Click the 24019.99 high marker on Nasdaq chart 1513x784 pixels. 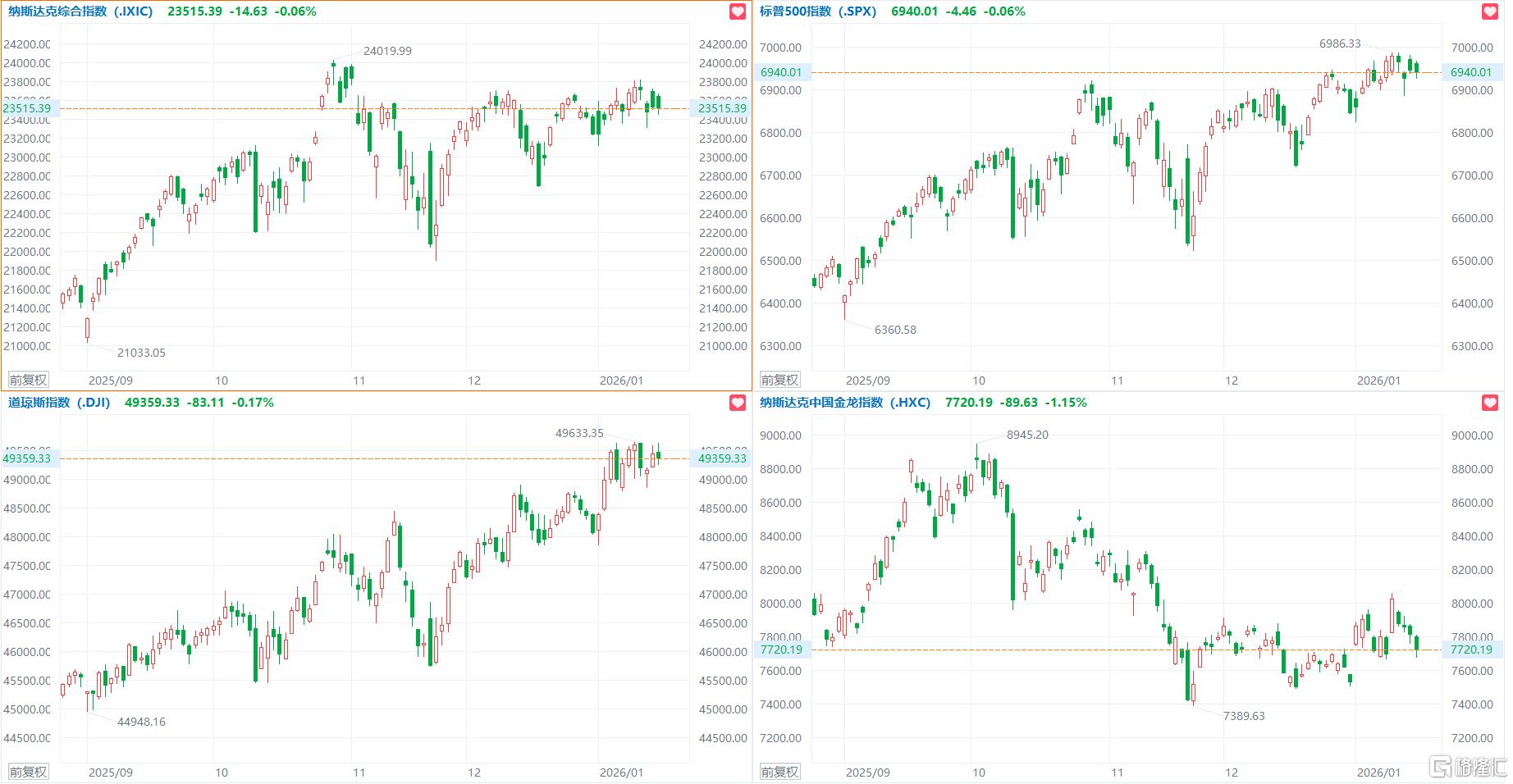(x=387, y=51)
